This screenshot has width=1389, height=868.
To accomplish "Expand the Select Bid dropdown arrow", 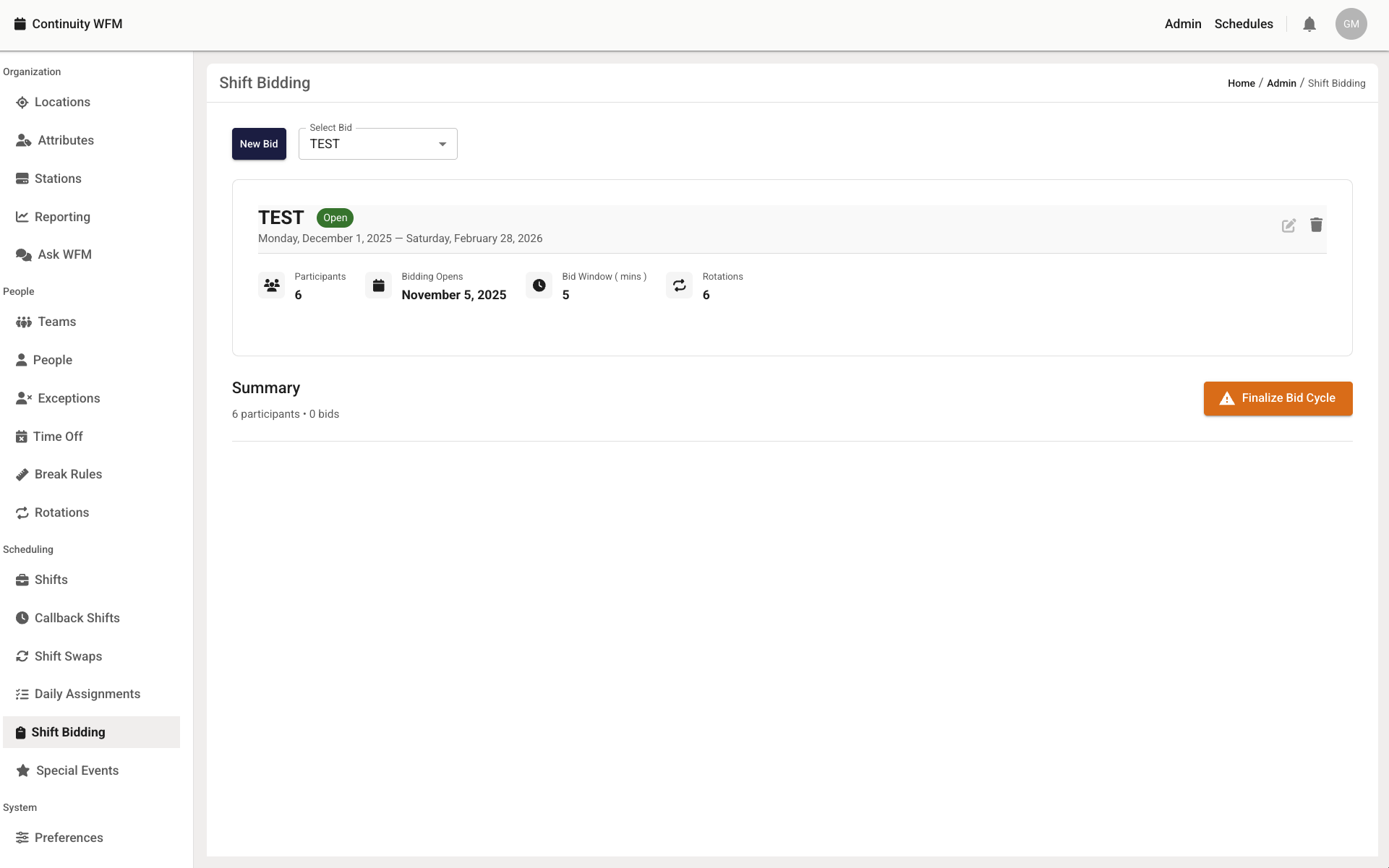I will pos(443,145).
